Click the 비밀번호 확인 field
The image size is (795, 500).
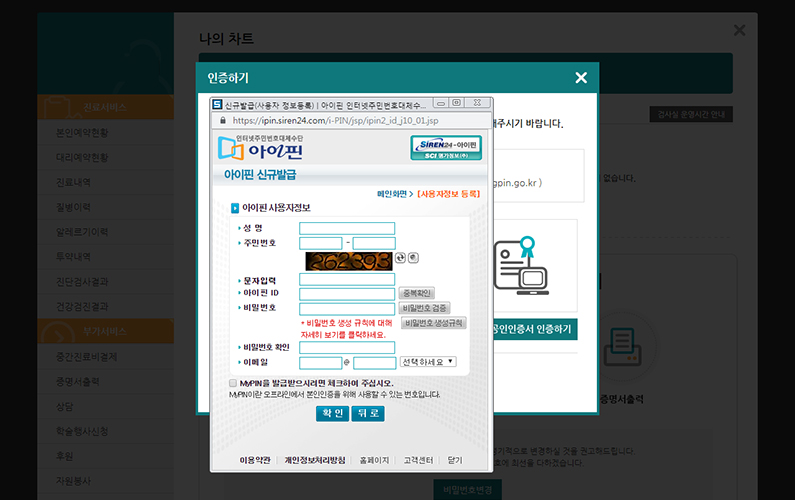tap(347, 347)
